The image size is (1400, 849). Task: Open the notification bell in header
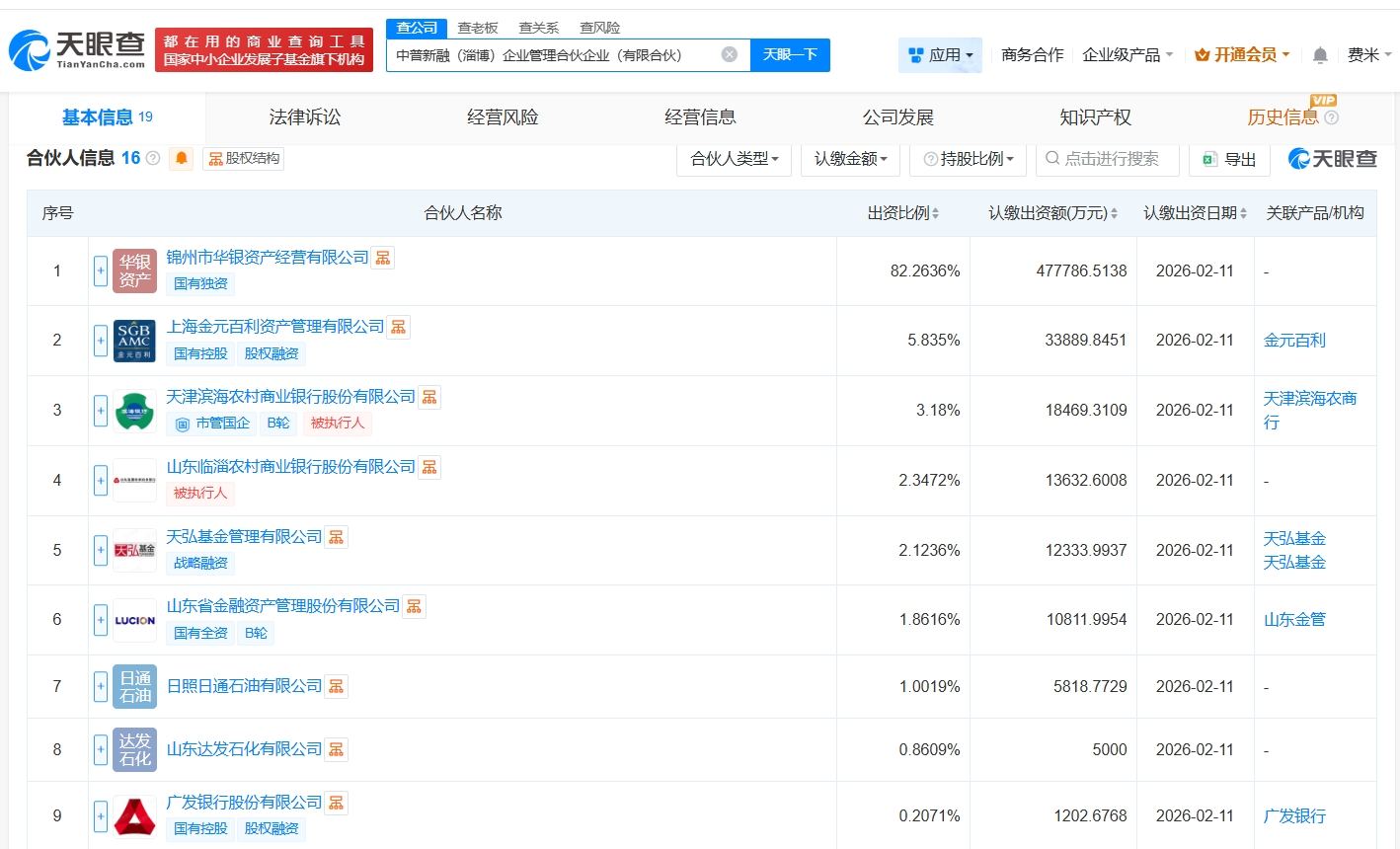coord(1319,55)
